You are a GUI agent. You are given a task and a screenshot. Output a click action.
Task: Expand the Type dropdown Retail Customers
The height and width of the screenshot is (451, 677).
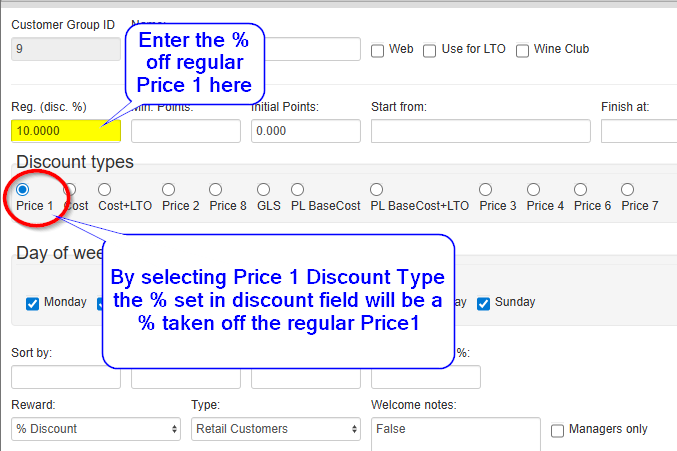[x=276, y=429]
